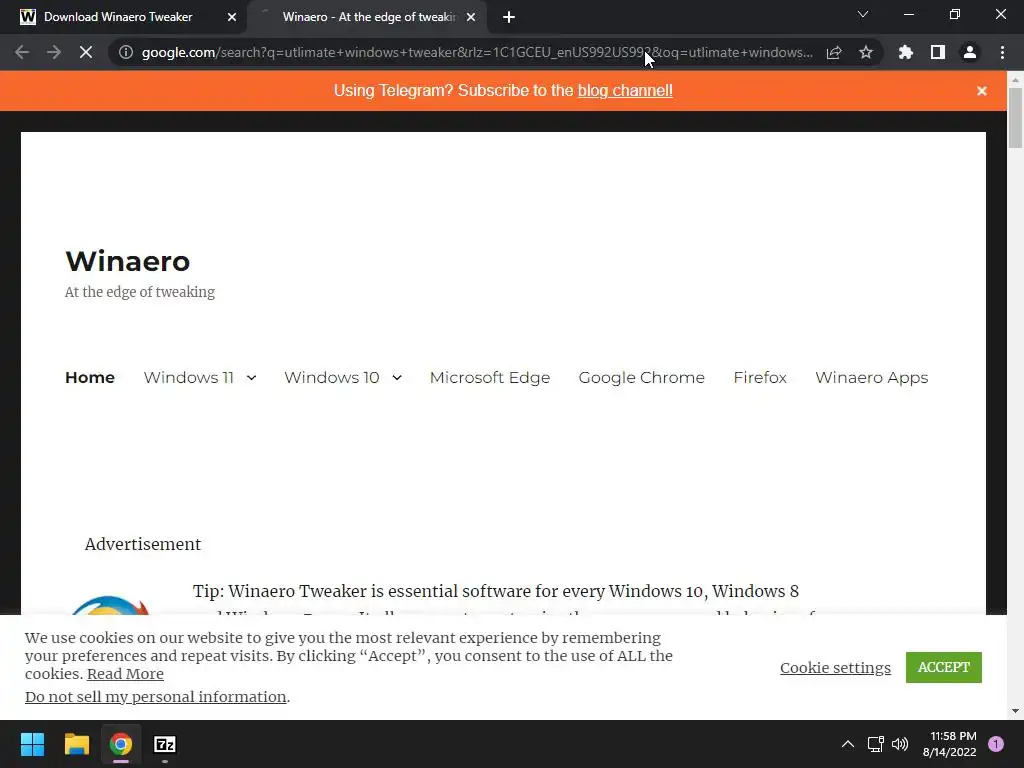Close the Winaero - At the edge tab
This screenshot has width=1024, height=768.
pos(471,17)
